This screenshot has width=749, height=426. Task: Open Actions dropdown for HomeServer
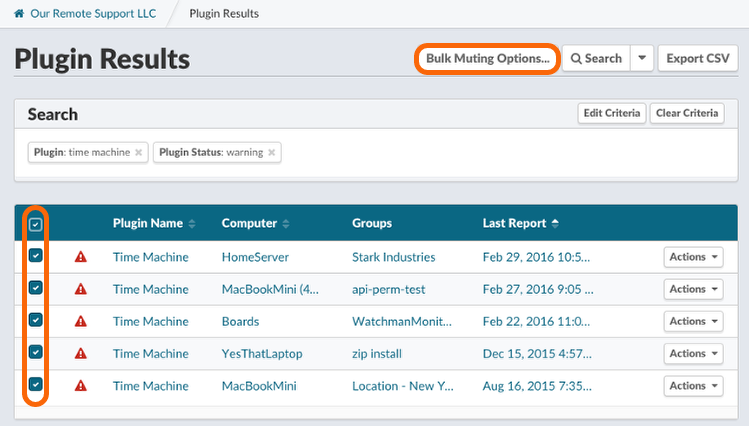point(693,257)
